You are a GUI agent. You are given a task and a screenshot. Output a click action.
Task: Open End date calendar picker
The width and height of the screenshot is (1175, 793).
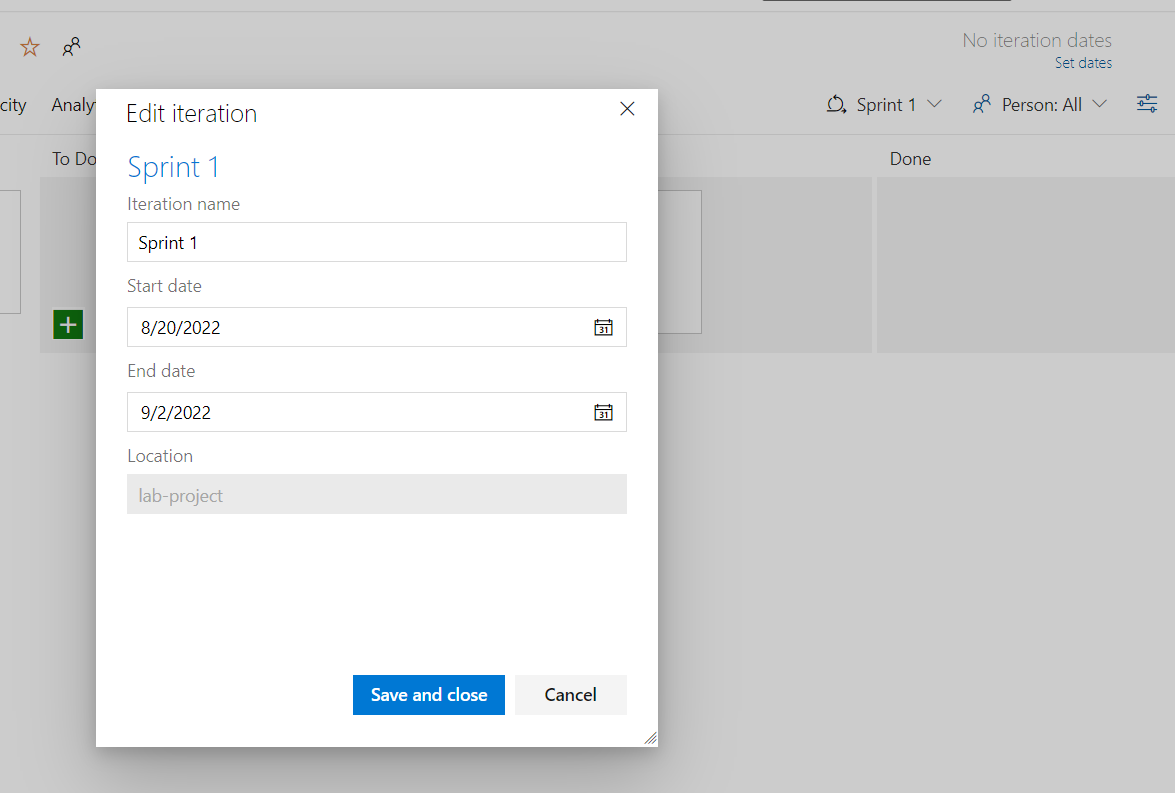[603, 412]
